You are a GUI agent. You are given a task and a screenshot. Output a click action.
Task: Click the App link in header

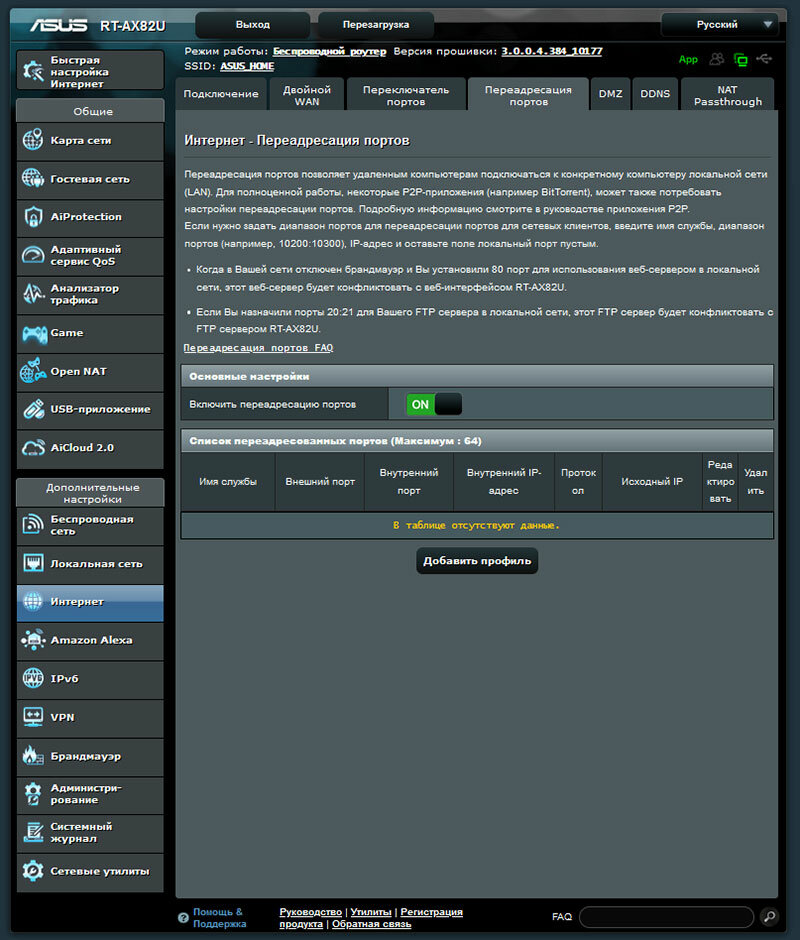point(688,59)
